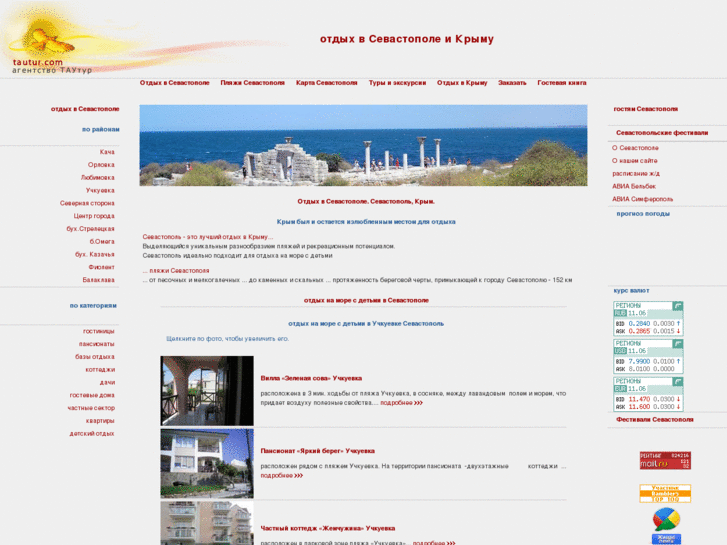Click the отдых в Севастополе sidebar heading
The image size is (727, 545).
pyautogui.click(x=85, y=109)
